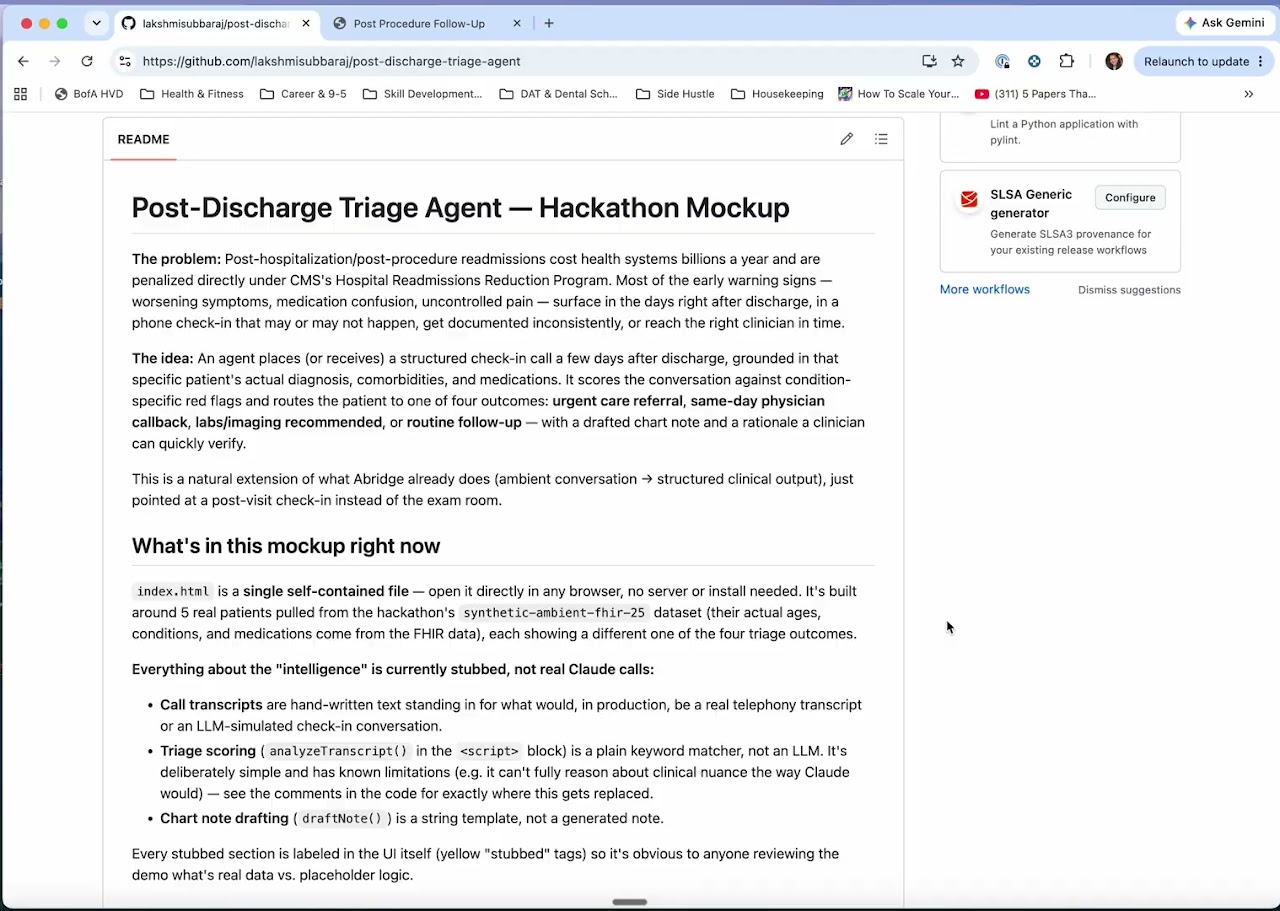Click the "SLSA Generic generator" workflow title
Viewport: 1280px width, 911px height.
pos(1031,204)
